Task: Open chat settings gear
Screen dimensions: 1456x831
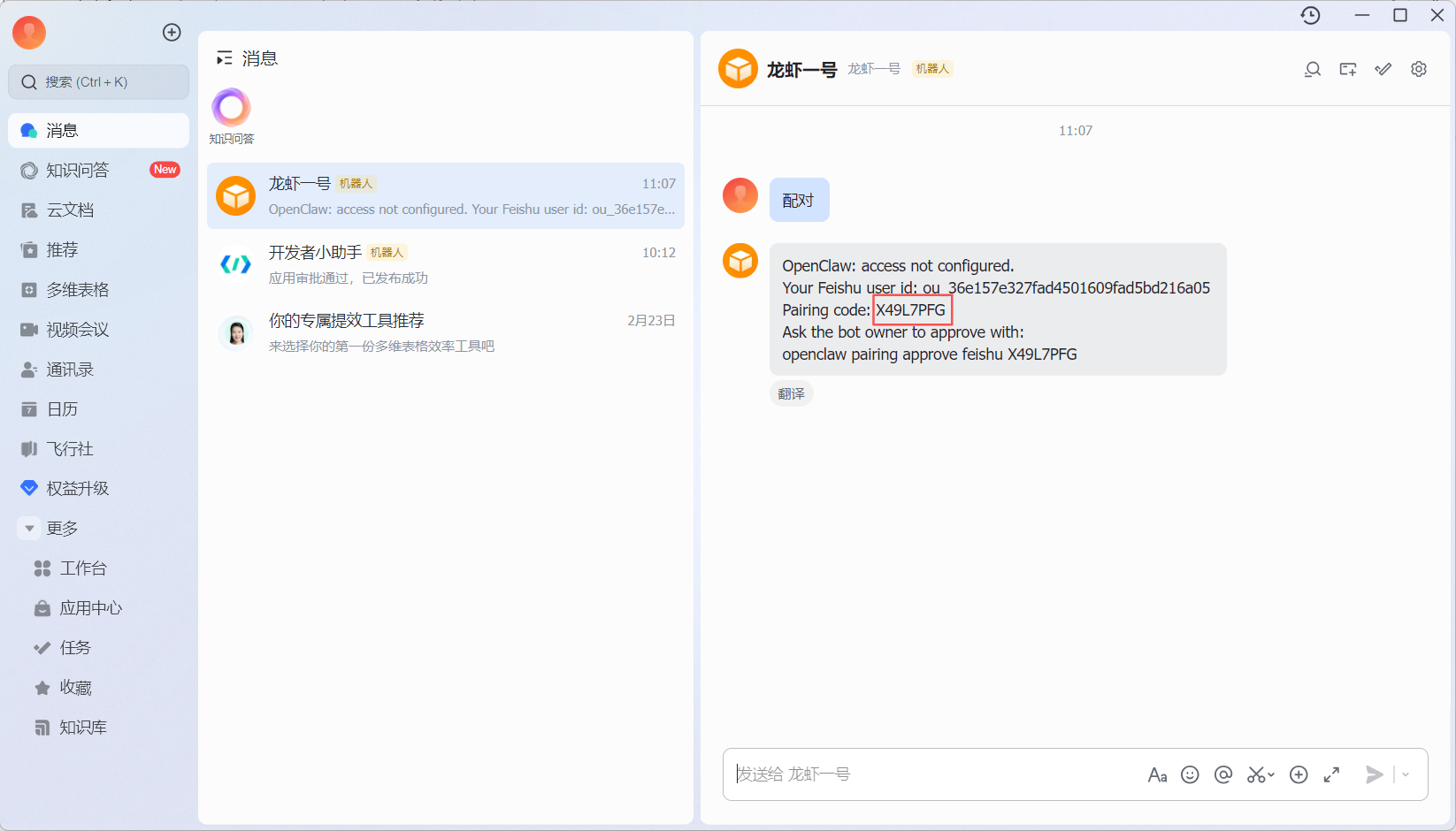Action: pyautogui.click(x=1419, y=69)
